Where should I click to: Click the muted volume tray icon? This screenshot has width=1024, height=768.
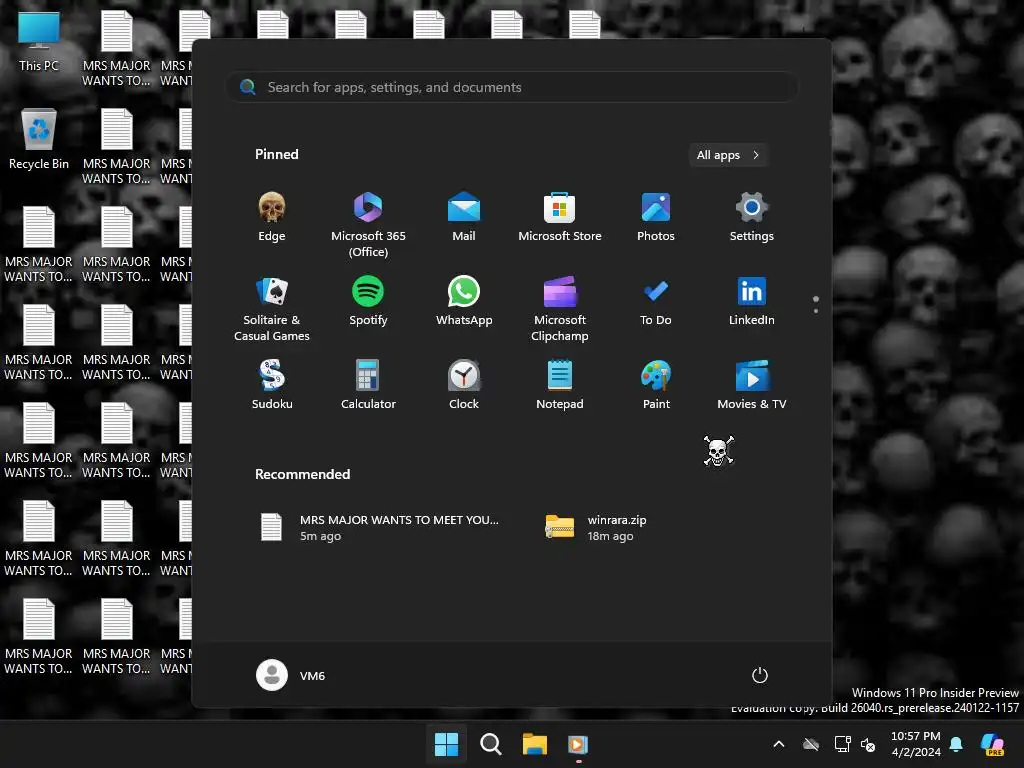point(868,744)
